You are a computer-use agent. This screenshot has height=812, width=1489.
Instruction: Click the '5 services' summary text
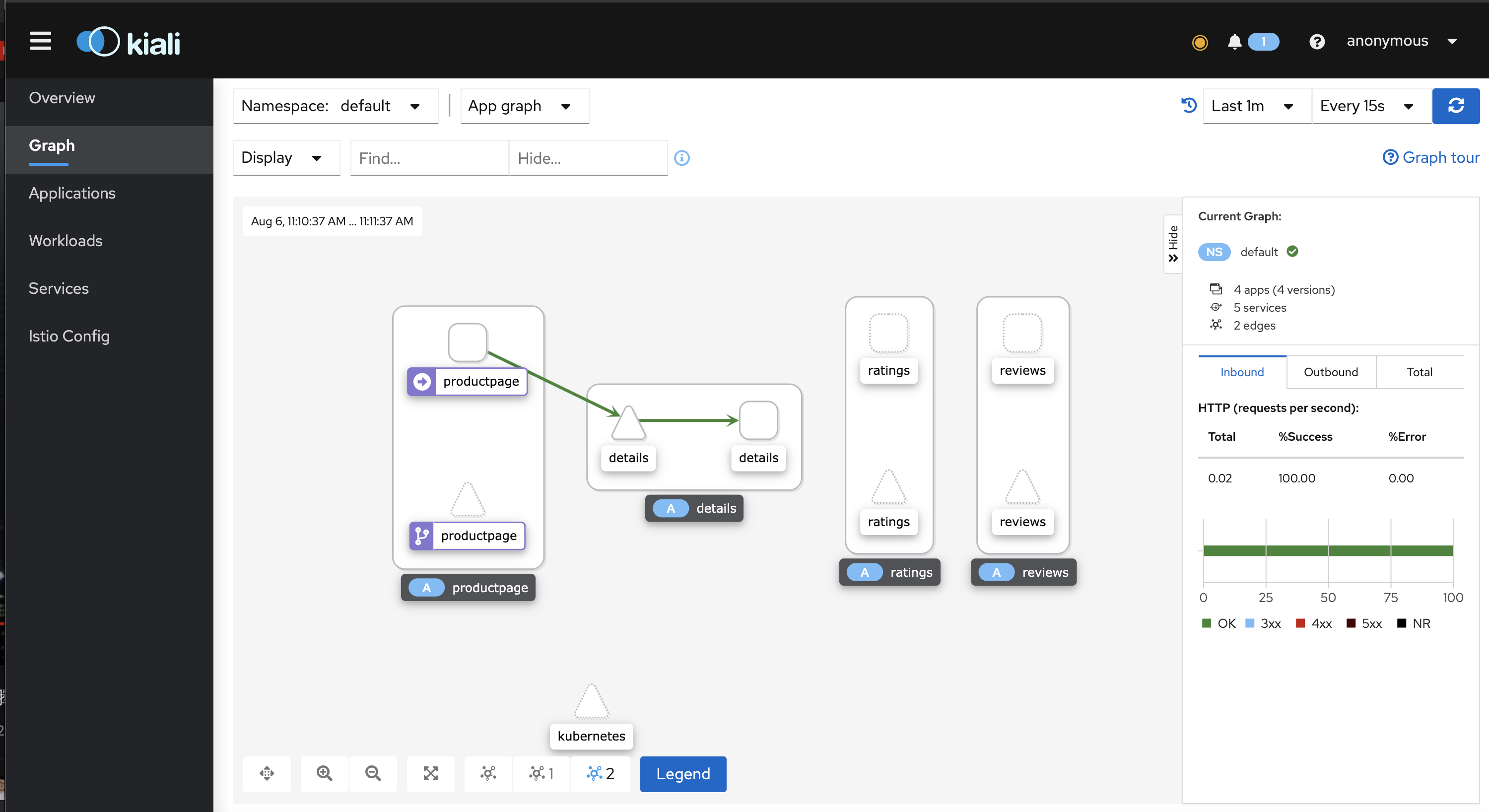point(1260,307)
